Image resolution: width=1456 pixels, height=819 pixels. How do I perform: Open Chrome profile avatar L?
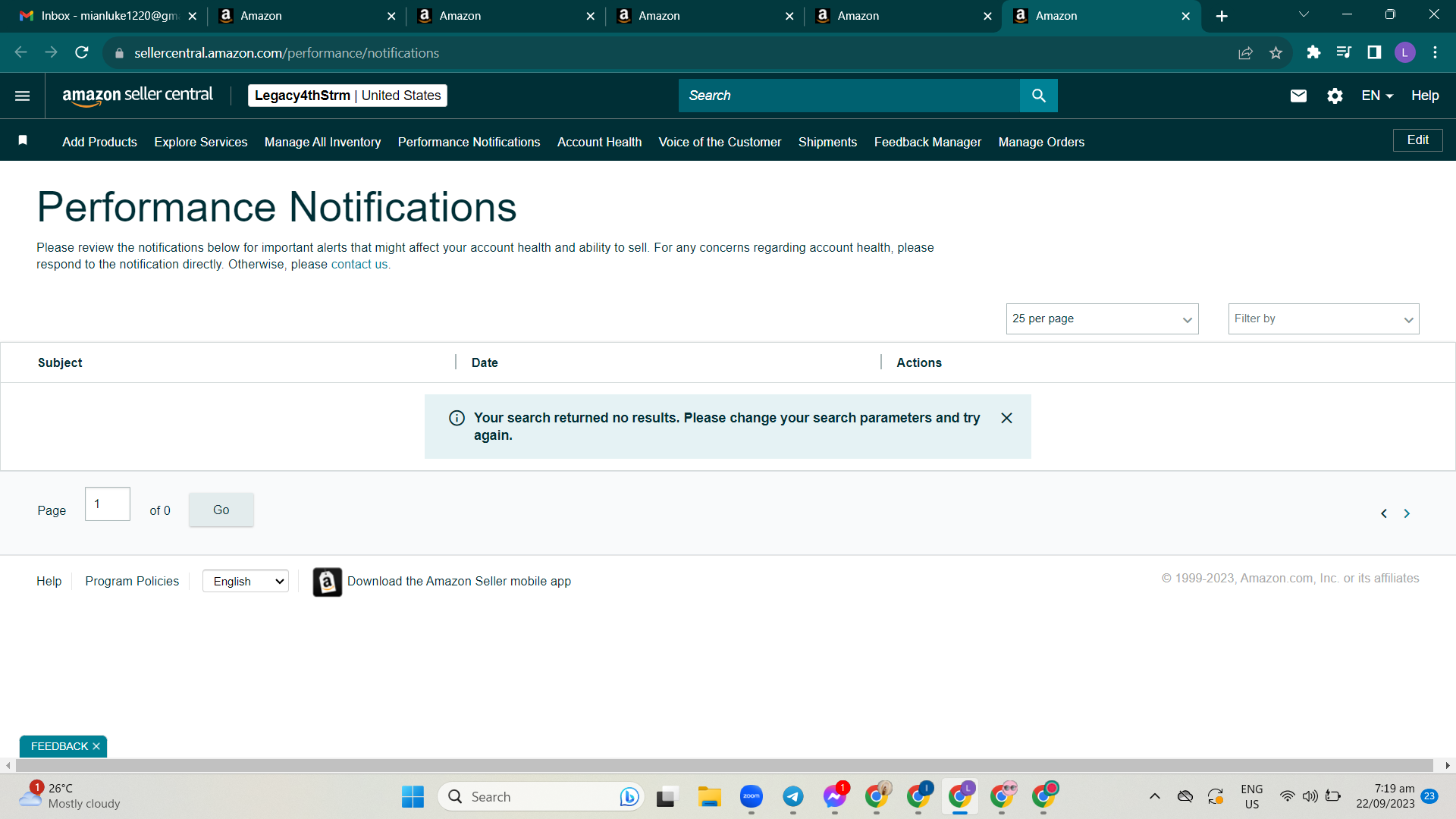[x=1404, y=52]
